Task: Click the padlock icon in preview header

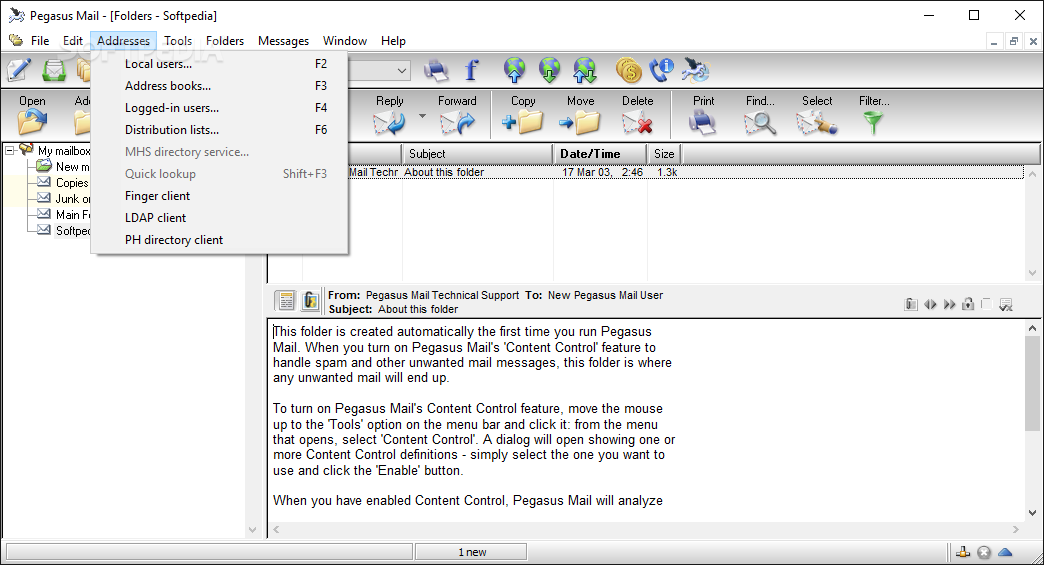Action: pyautogui.click(x=968, y=304)
